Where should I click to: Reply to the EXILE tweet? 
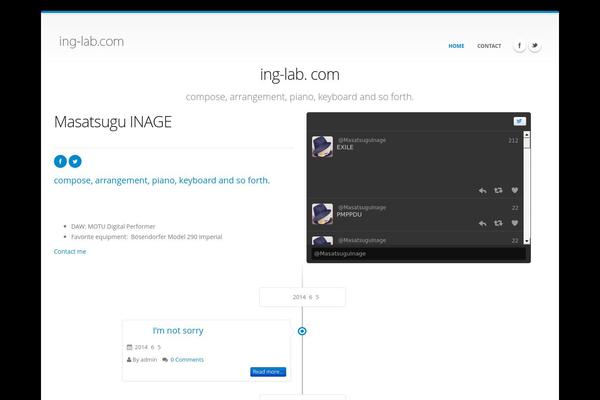pyautogui.click(x=483, y=191)
